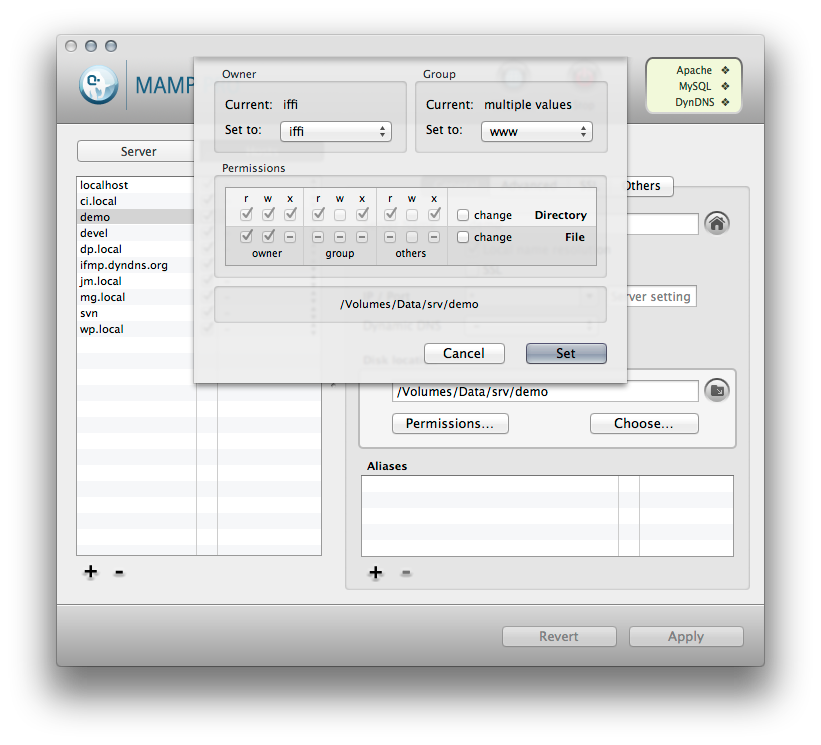This screenshot has width=821, height=745.
Task: Toggle Directory others execute checkbox
Action: [434, 215]
